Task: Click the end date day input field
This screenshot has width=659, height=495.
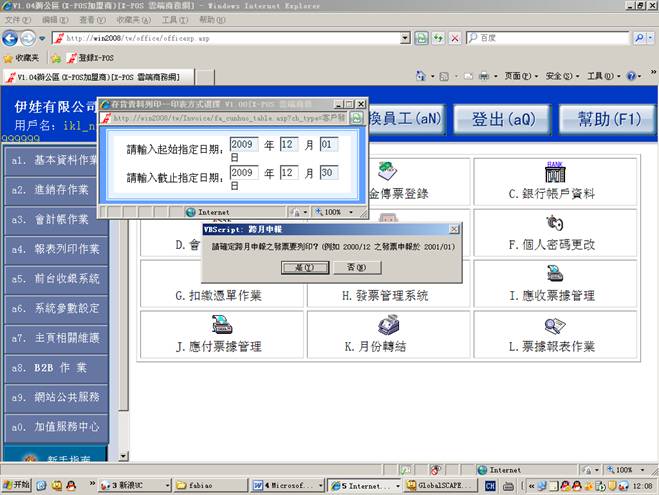Action: point(328,173)
